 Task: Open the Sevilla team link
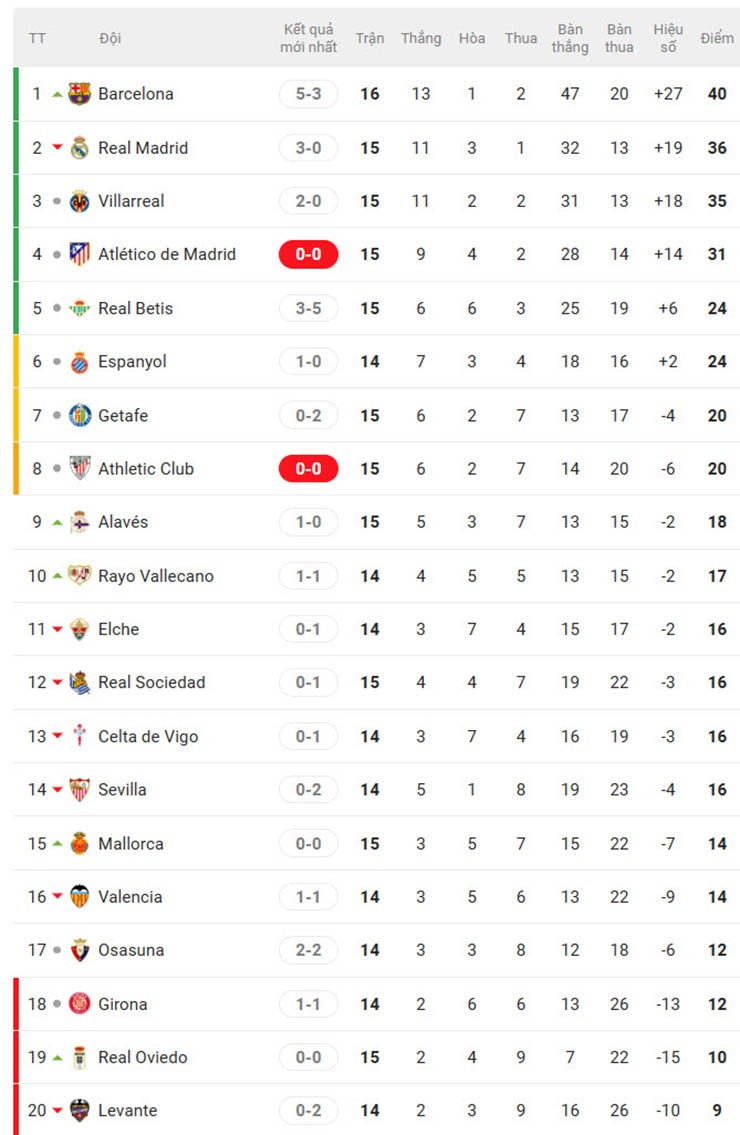click(122, 790)
